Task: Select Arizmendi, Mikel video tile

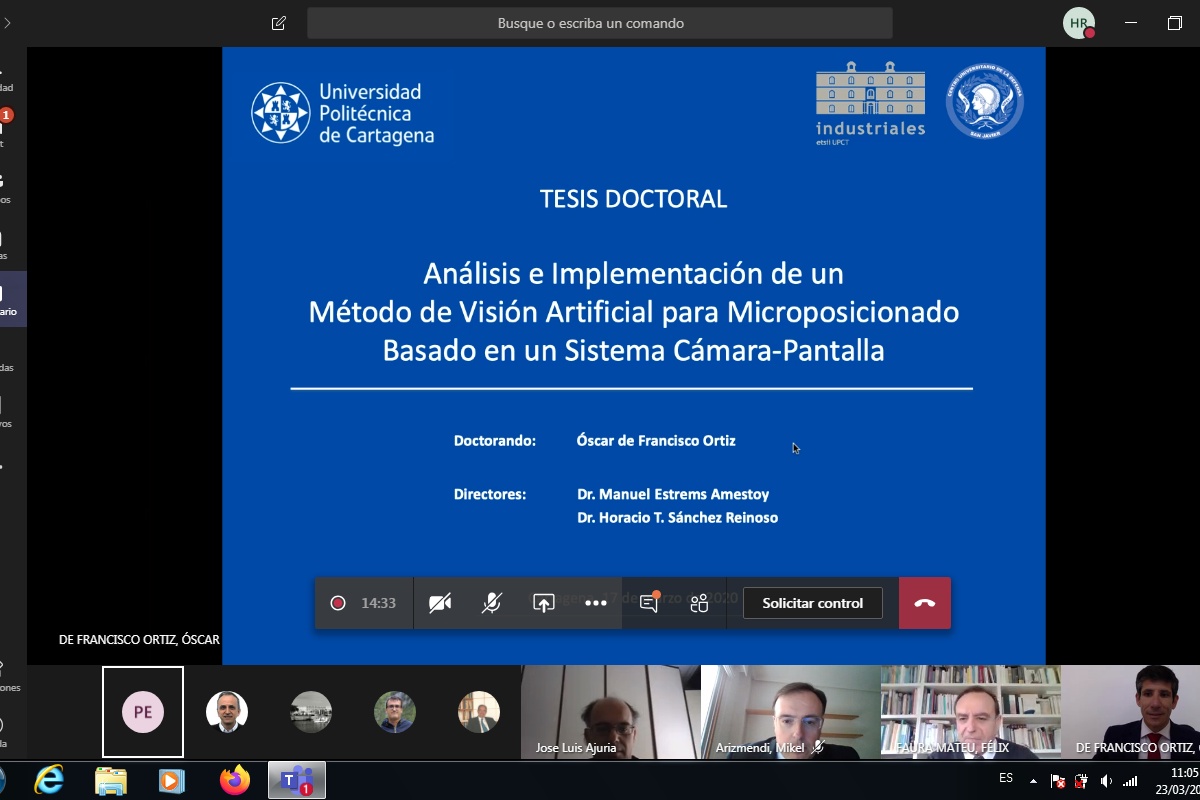Action: (x=790, y=712)
